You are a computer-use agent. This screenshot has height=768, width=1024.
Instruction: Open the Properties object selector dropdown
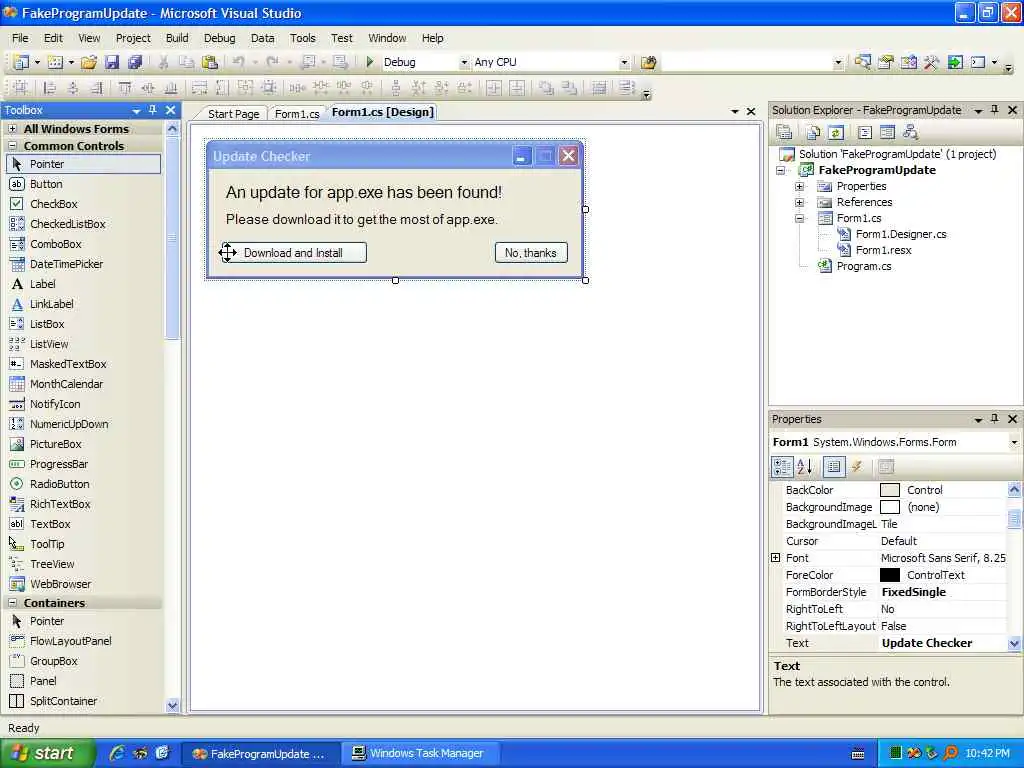(1014, 442)
